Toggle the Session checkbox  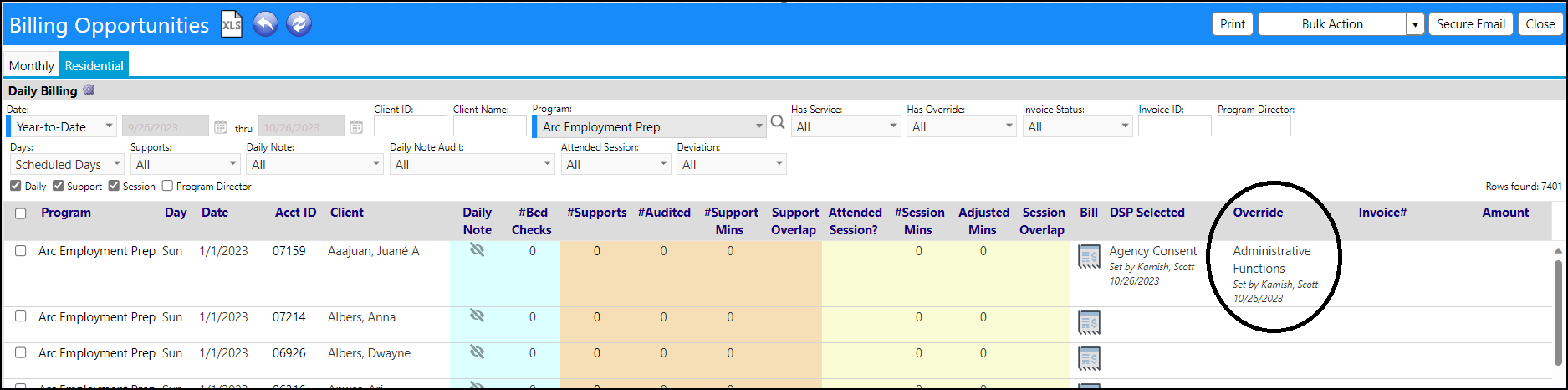[x=114, y=186]
